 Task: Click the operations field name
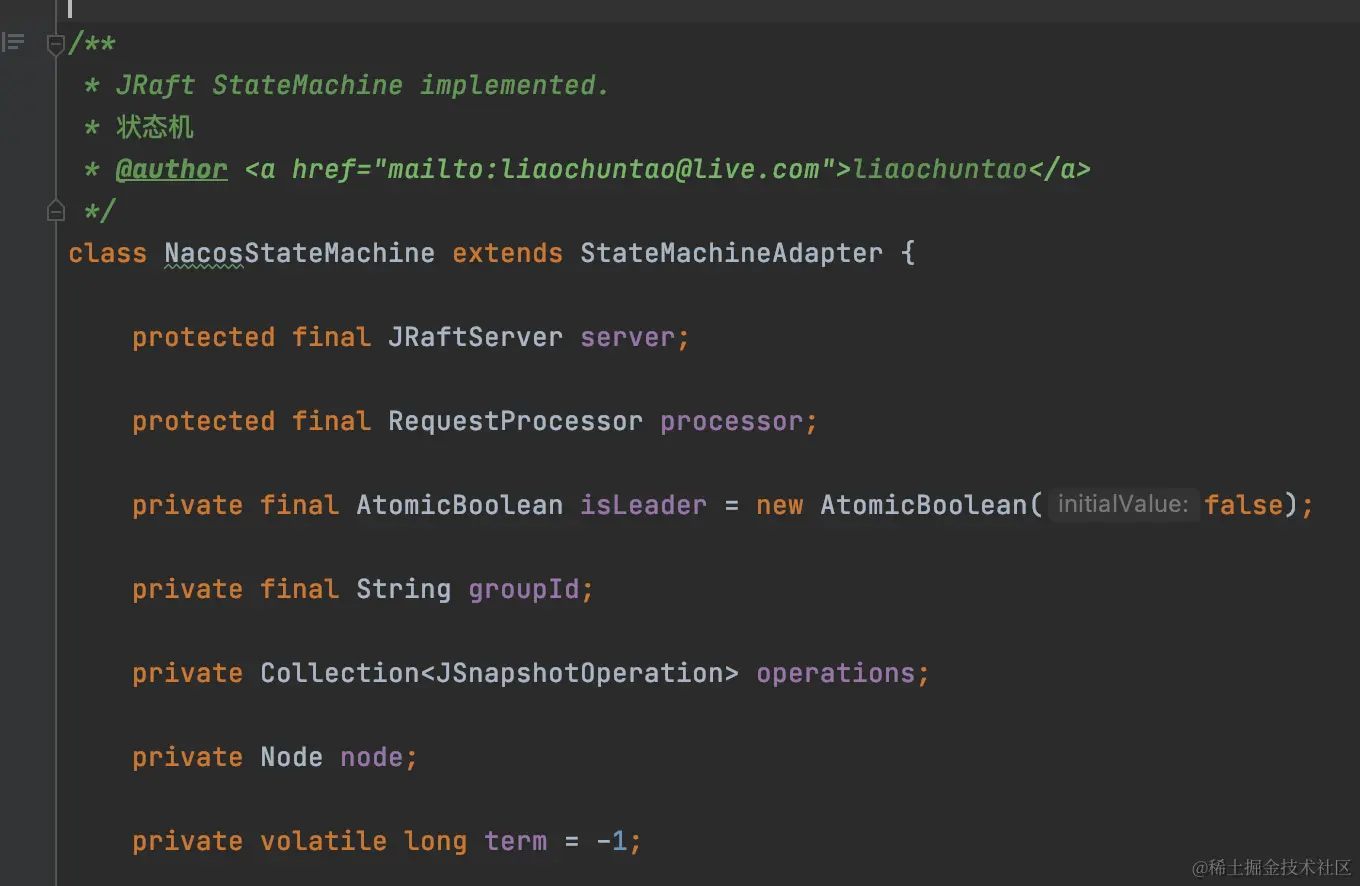[x=835, y=673]
